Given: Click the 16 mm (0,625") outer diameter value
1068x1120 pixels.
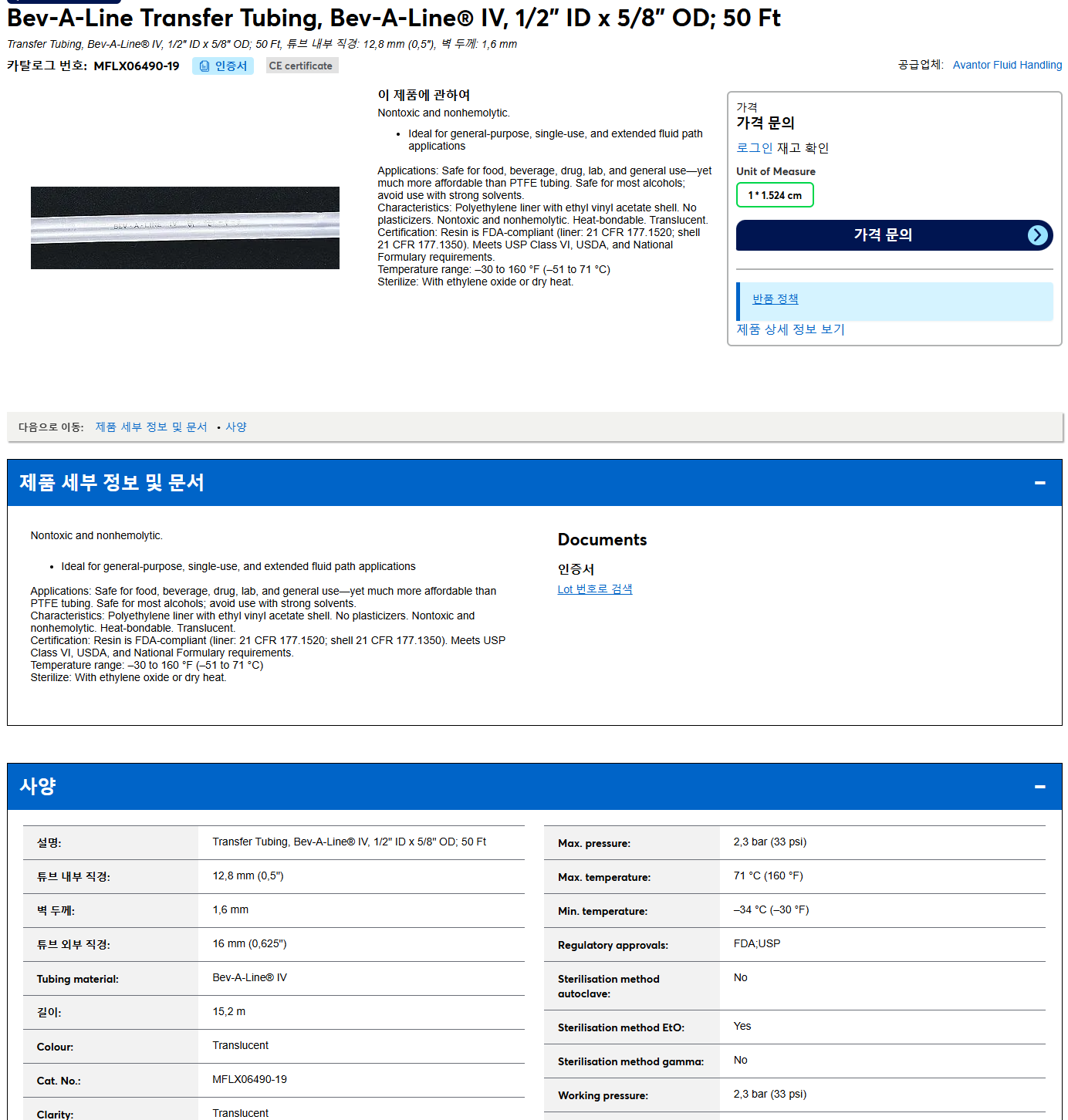Looking at the screenshot, I should (249, 944).
